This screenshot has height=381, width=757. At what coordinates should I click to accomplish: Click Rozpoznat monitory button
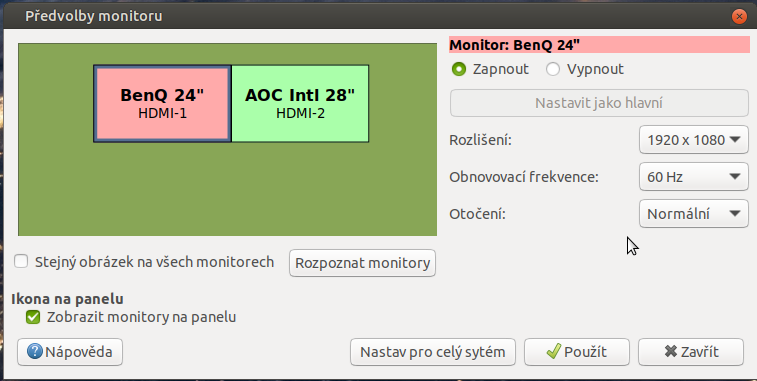363,263
